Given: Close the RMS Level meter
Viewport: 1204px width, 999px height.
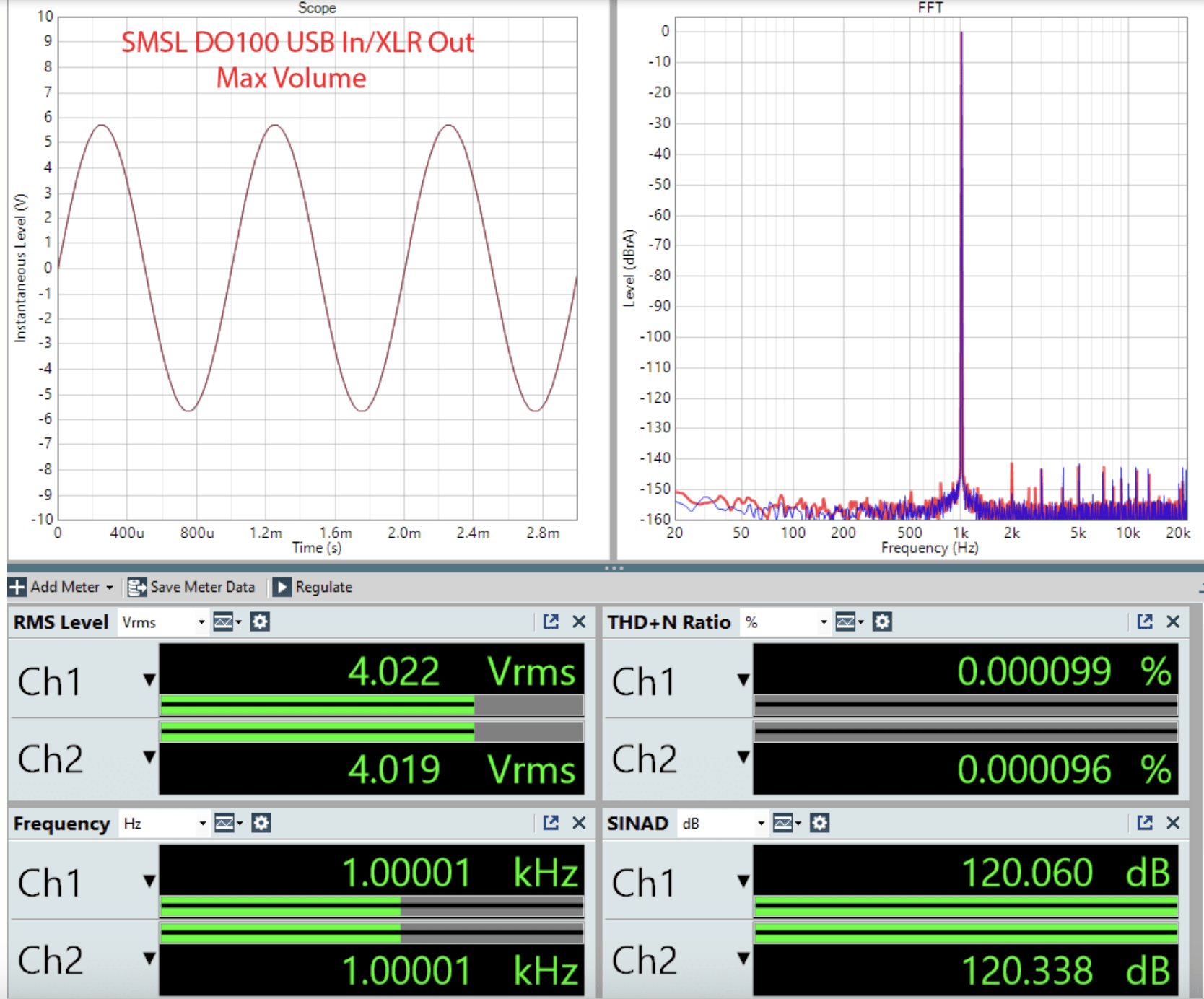Looking at the screenshot, I should [x=579, y=621].
